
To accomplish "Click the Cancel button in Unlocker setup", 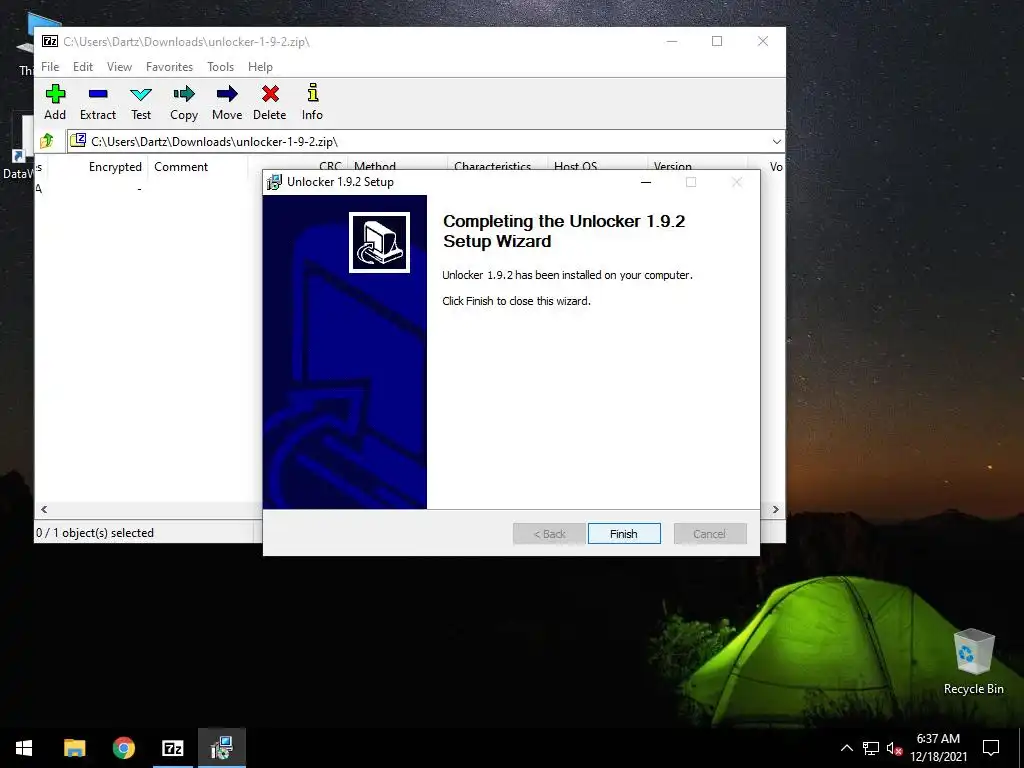I will 710,534.
